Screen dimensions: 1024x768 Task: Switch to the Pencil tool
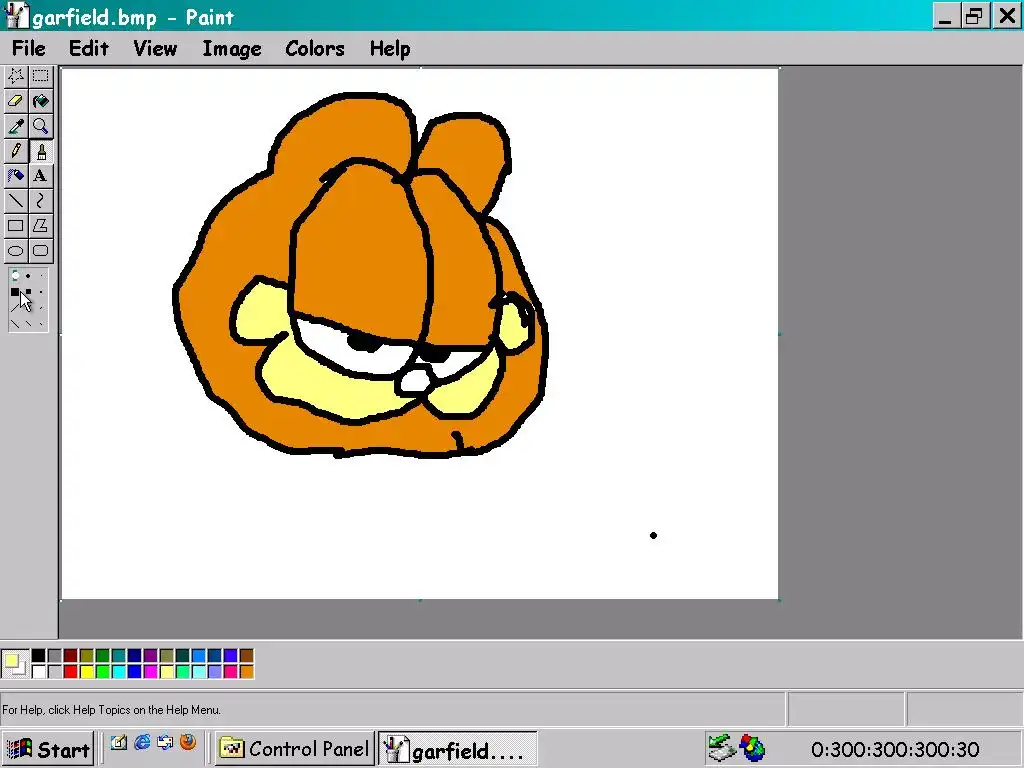pos(16,151)
